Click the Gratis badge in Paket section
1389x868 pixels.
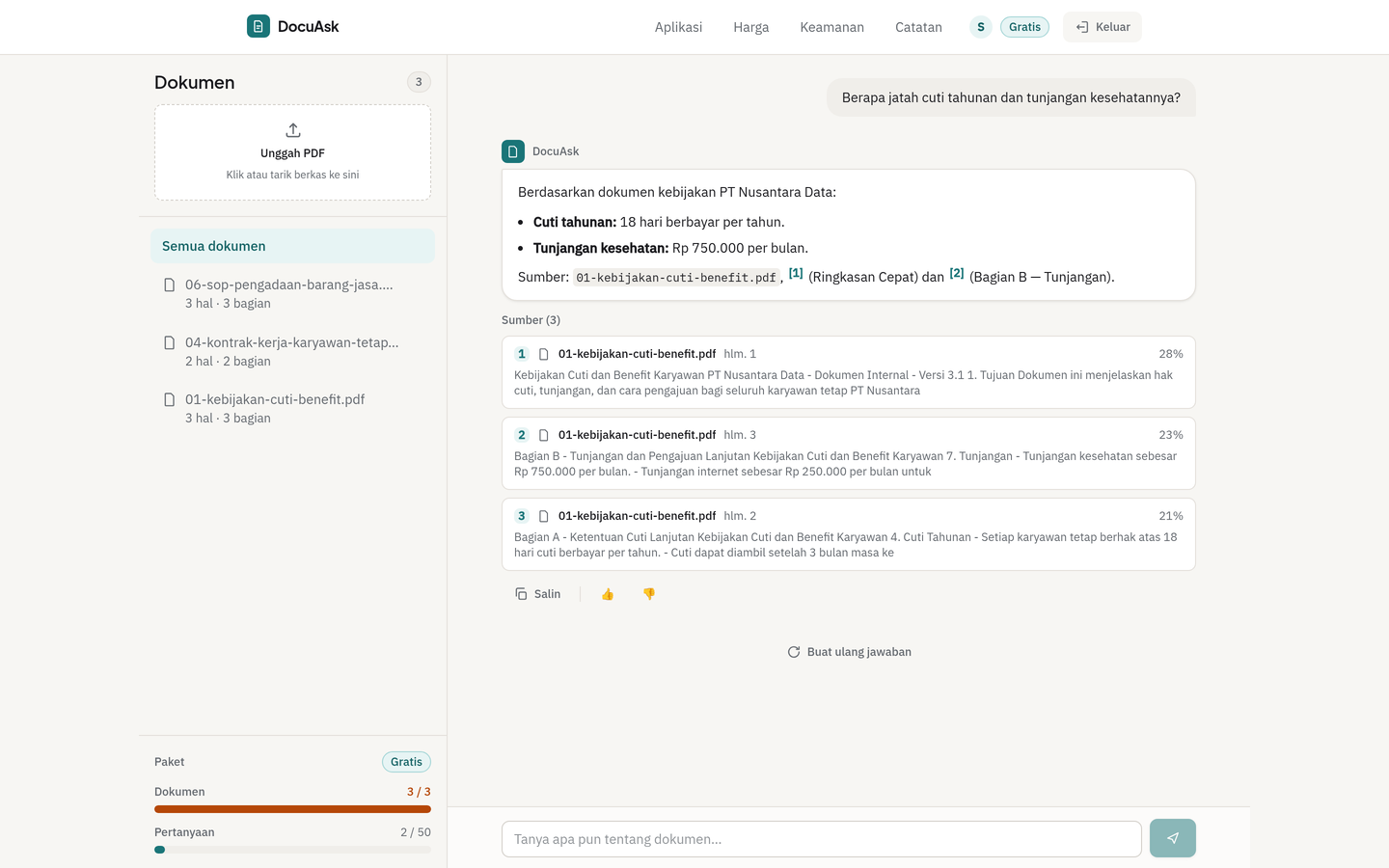click(406, 762)
